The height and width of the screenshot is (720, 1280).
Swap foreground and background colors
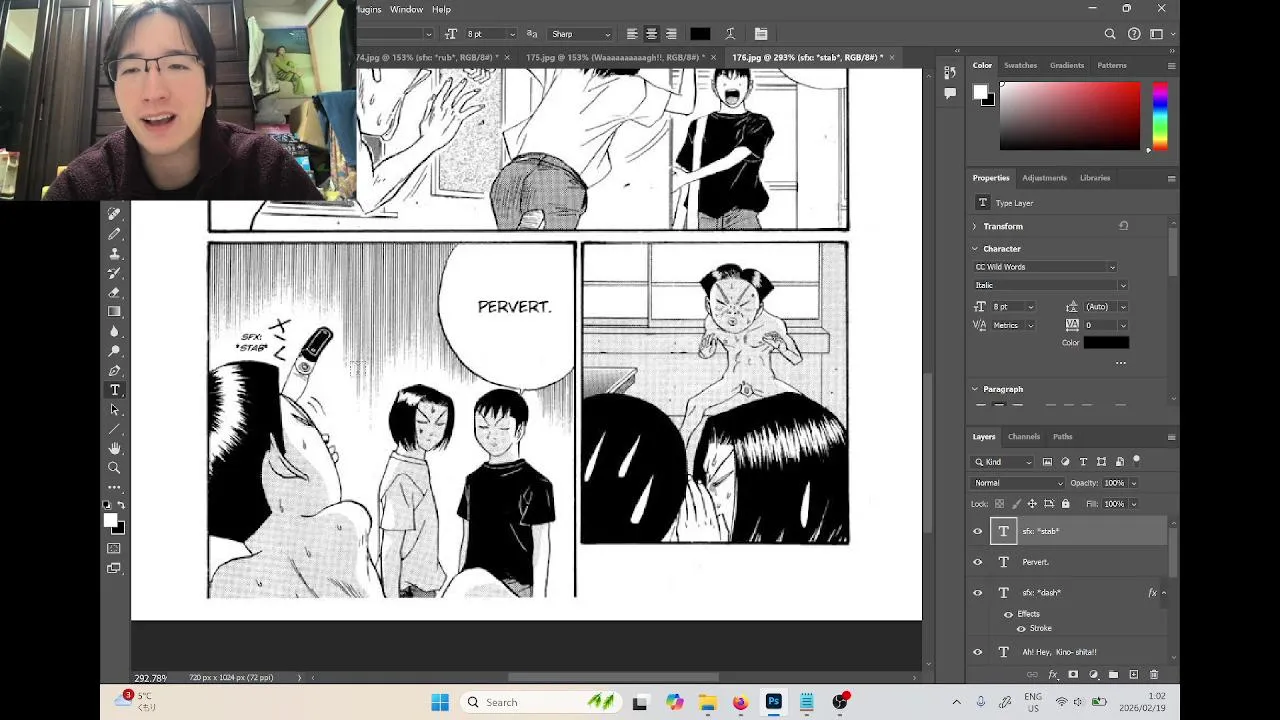(121, 507)
